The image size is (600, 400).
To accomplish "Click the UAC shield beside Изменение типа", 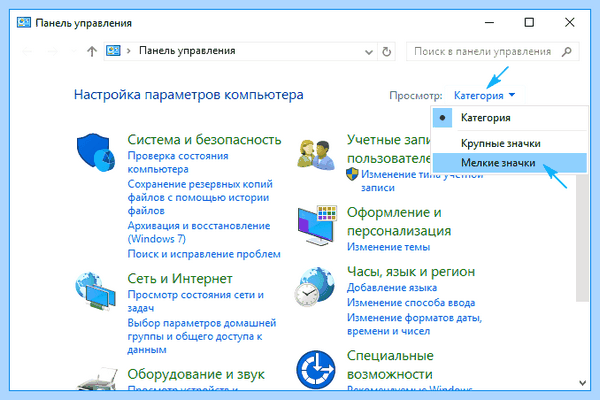I will (352, 174).
